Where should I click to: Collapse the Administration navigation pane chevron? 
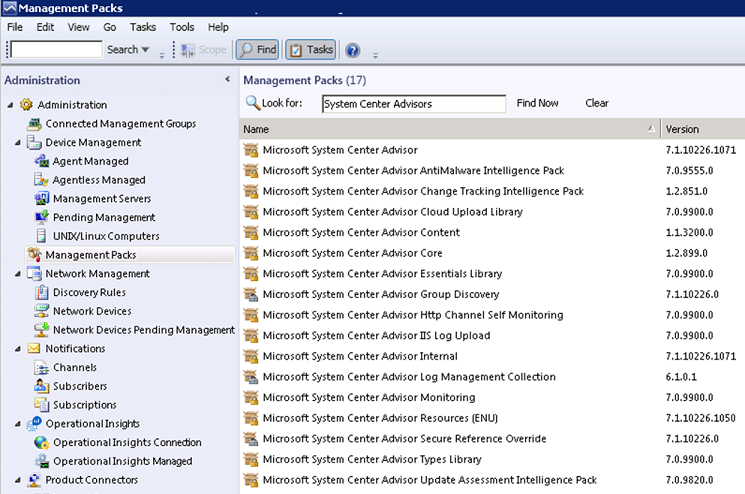[228, 79]
